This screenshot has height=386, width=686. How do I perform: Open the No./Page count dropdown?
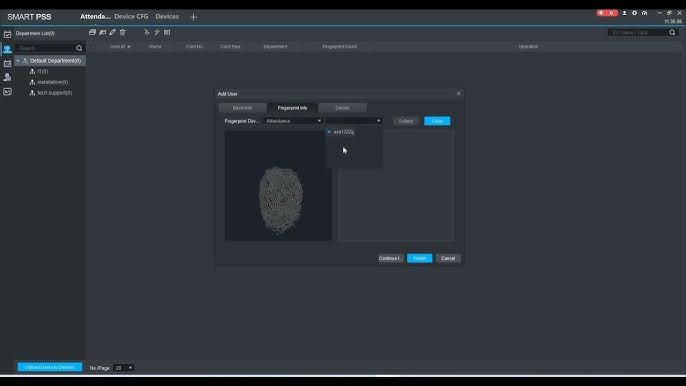point(123,368)
